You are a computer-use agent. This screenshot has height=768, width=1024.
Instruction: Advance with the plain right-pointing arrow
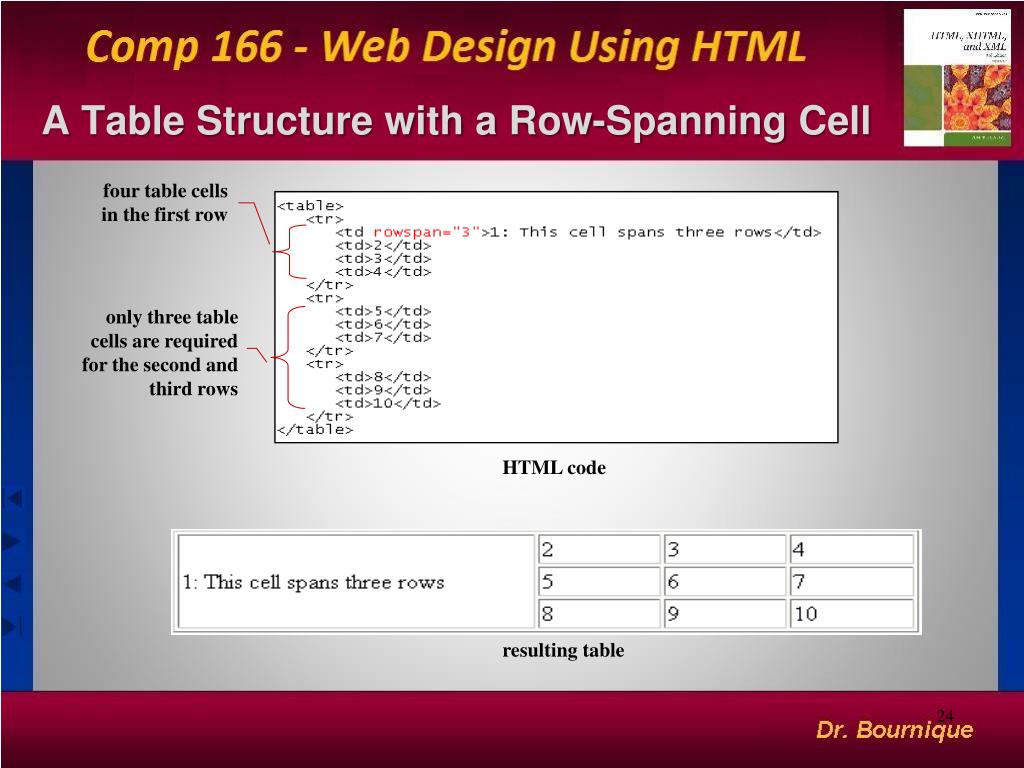pyautogui.click(x=12, y=541)
